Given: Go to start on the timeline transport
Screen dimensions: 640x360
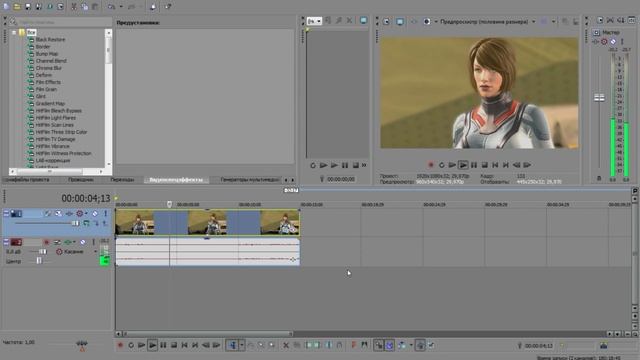Looking at the screenshot, I should (x=184, y=345).
